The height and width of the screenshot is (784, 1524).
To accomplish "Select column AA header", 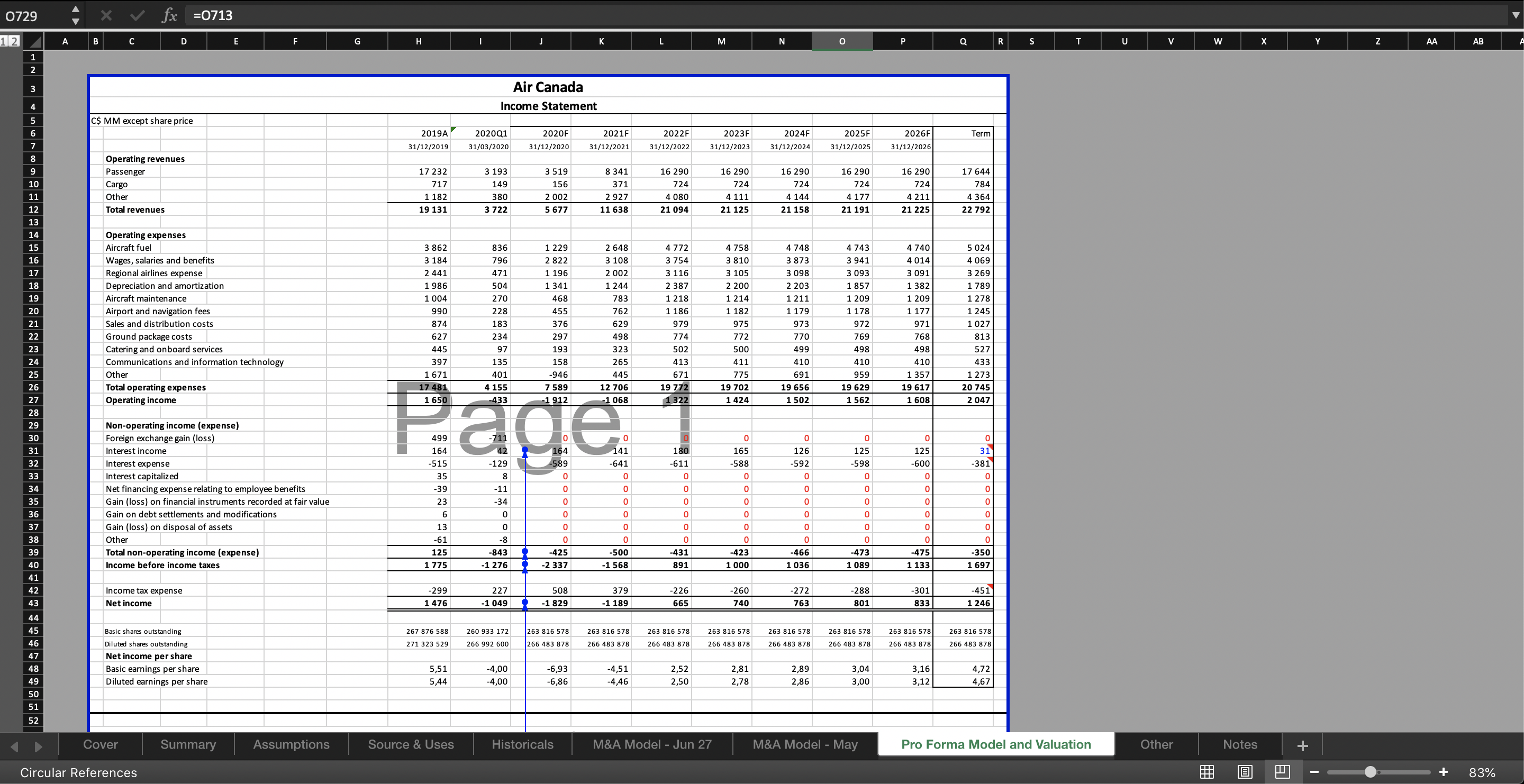I will pyautogui.click(x=1431, y=41).
